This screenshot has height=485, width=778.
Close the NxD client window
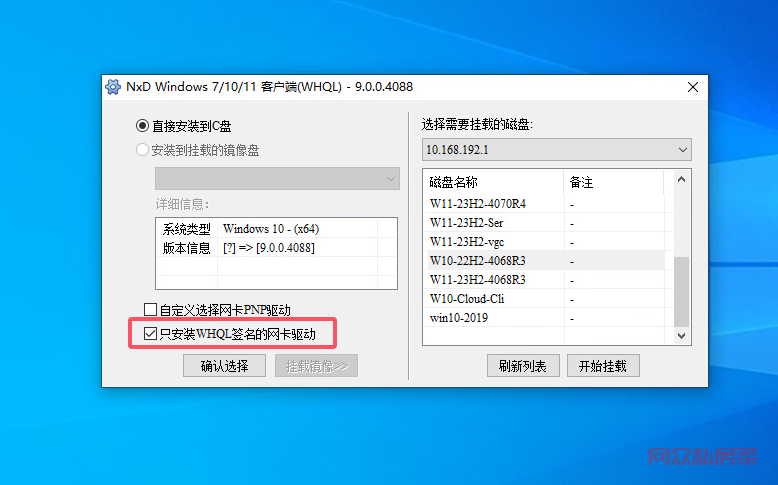point(693,87)
